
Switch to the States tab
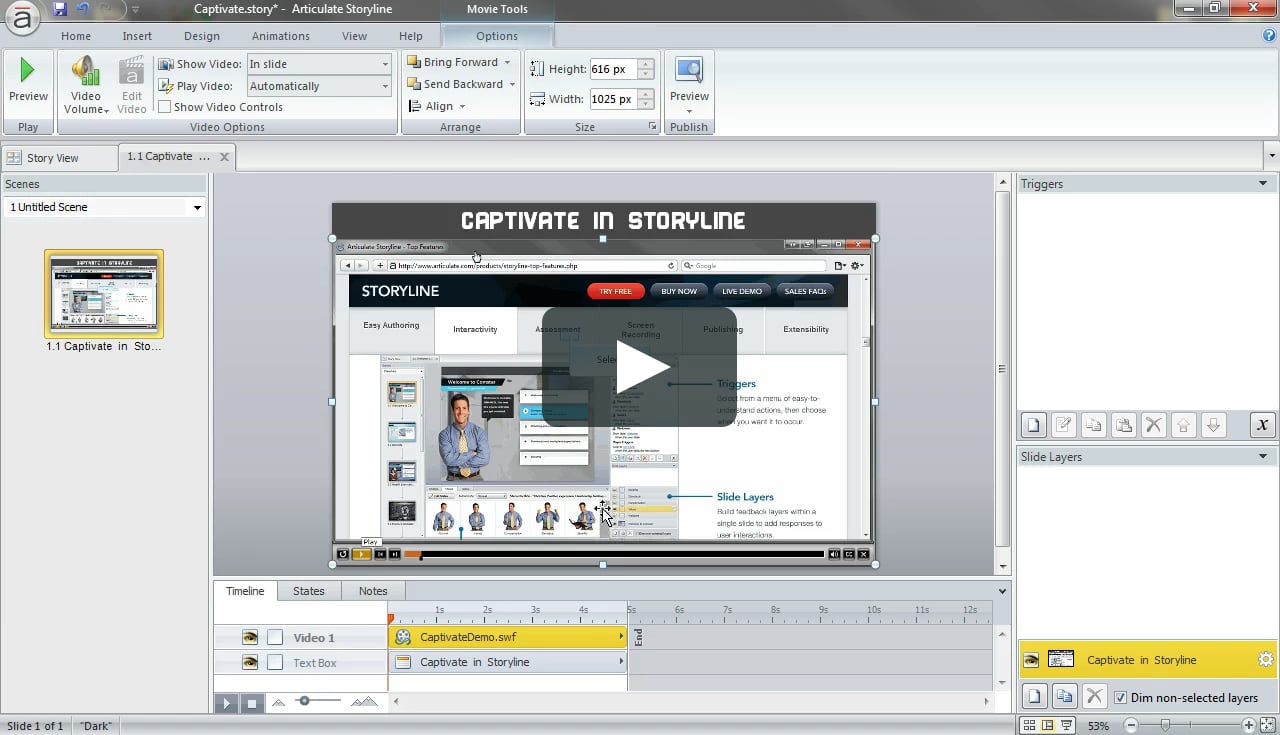click(308, 591)
